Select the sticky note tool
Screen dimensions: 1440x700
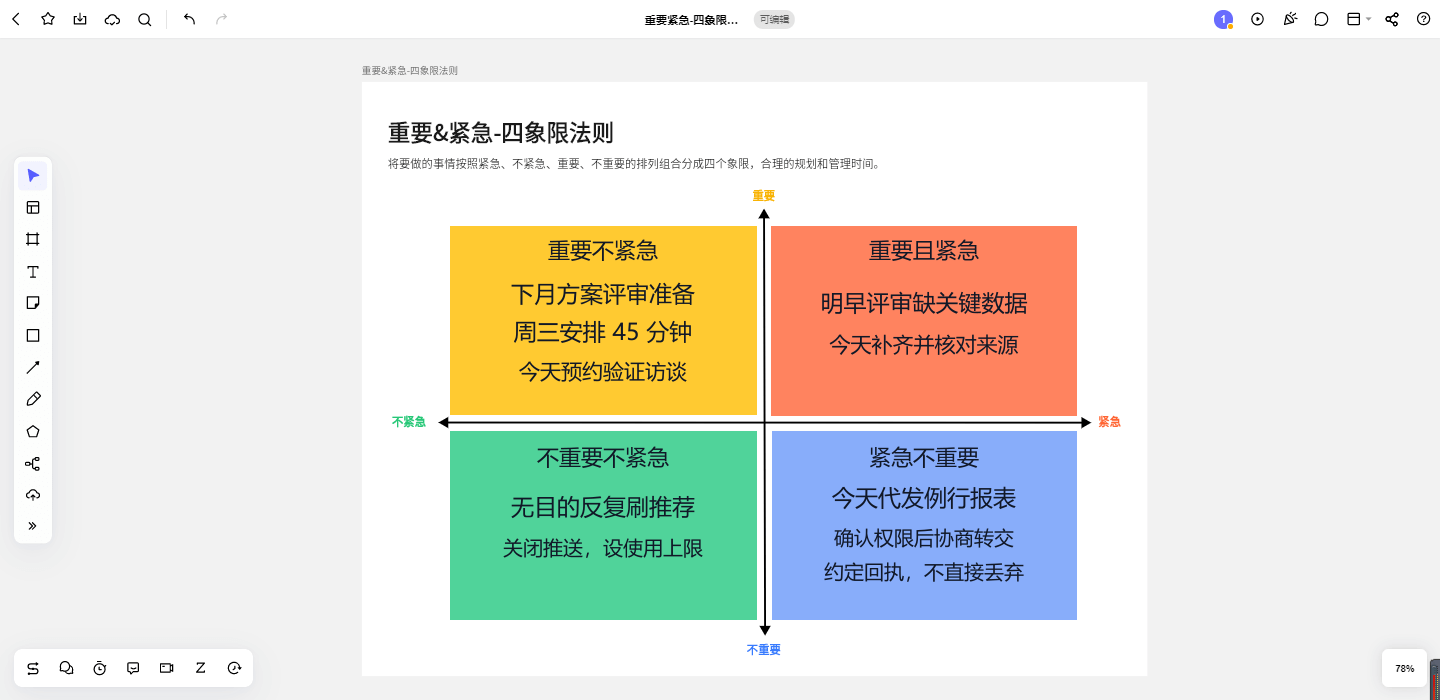(x=33, y=303)
